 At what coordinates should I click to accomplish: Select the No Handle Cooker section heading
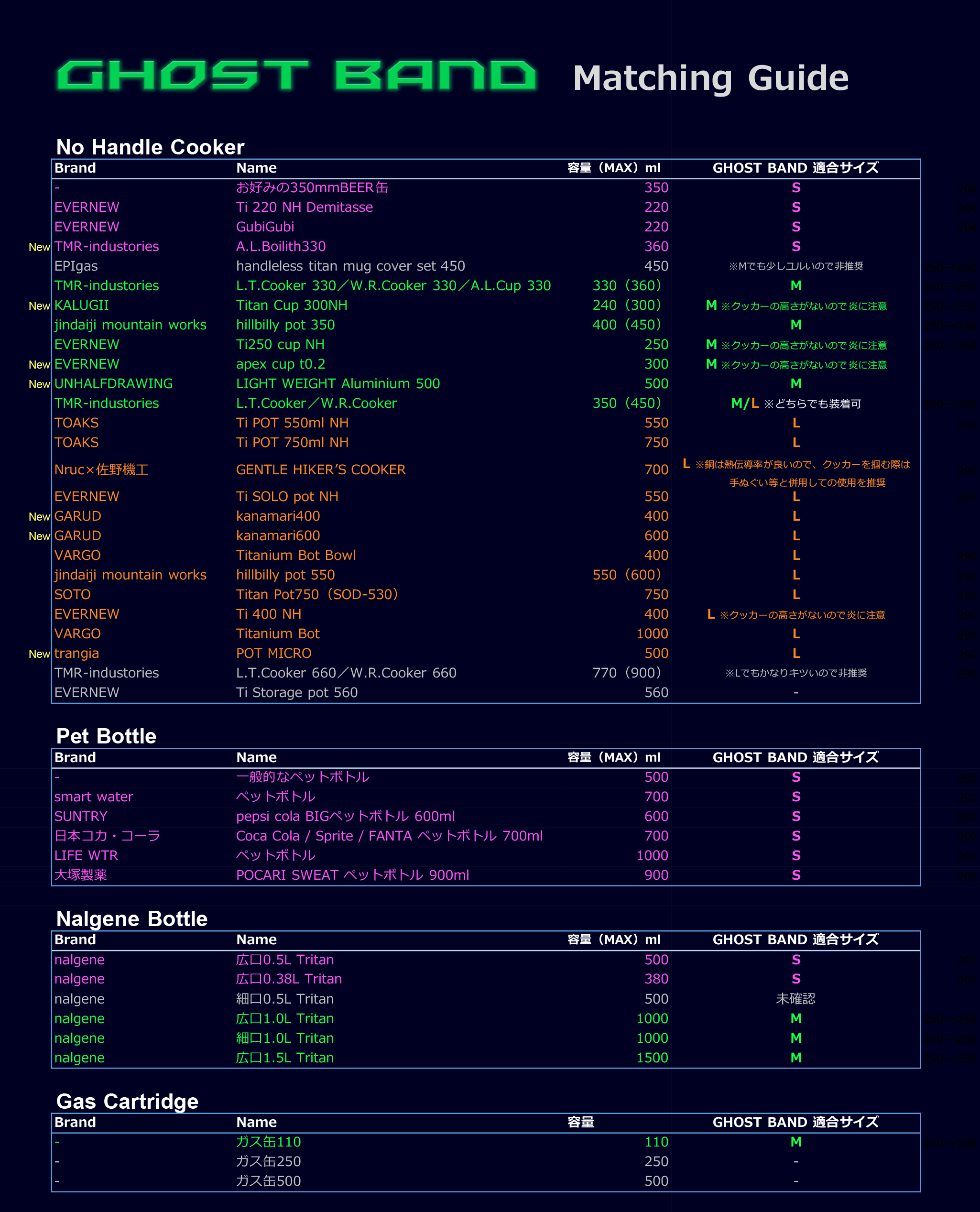[150, 147]
